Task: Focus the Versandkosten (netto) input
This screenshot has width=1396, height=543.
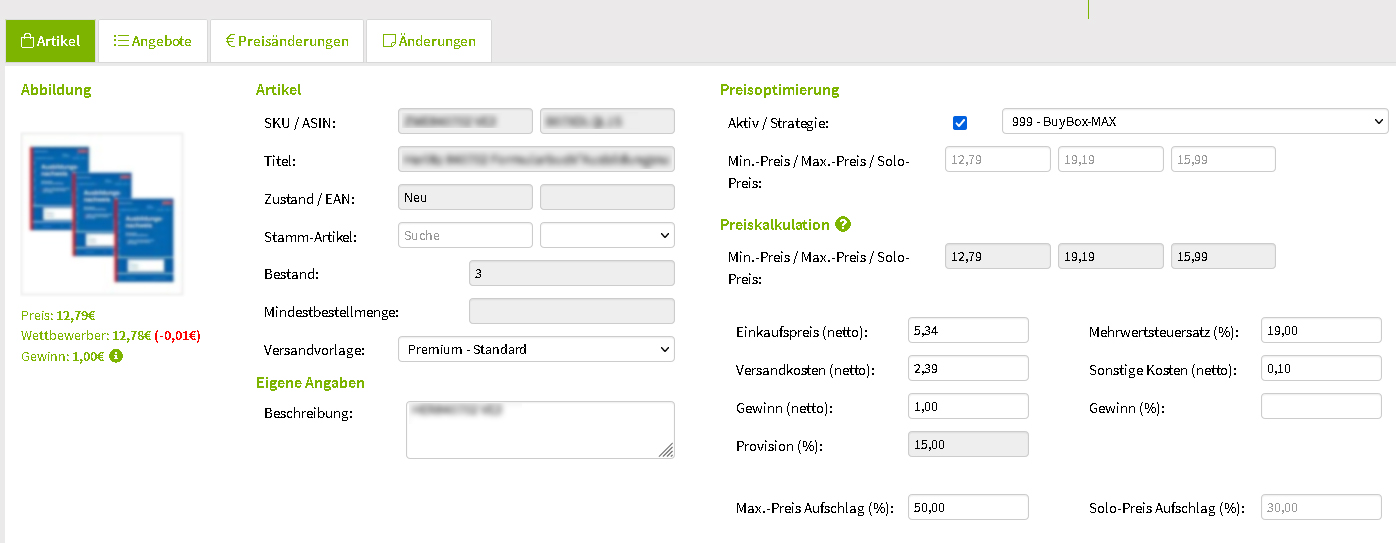Action: point(968,368)
